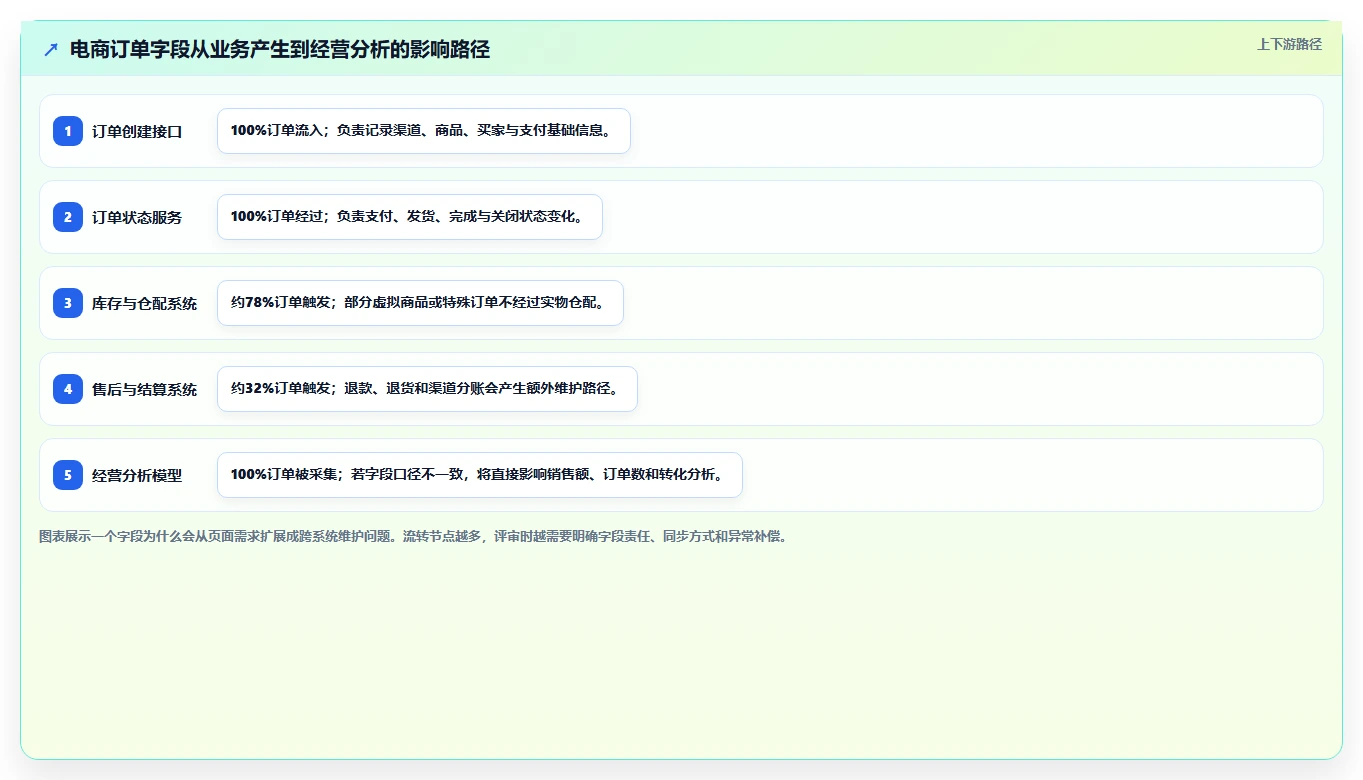Click the step 4 number badge

pos(68,389)
